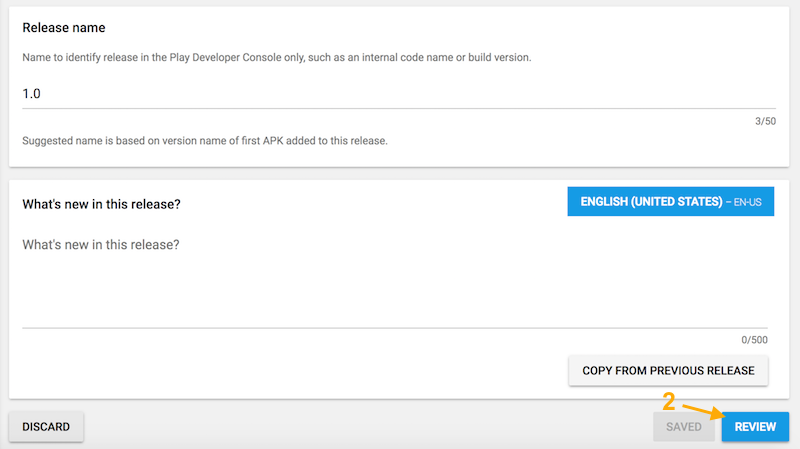Click the 0/500 character counter
This screenshot has height=449, width=800.
pos(754,340)
